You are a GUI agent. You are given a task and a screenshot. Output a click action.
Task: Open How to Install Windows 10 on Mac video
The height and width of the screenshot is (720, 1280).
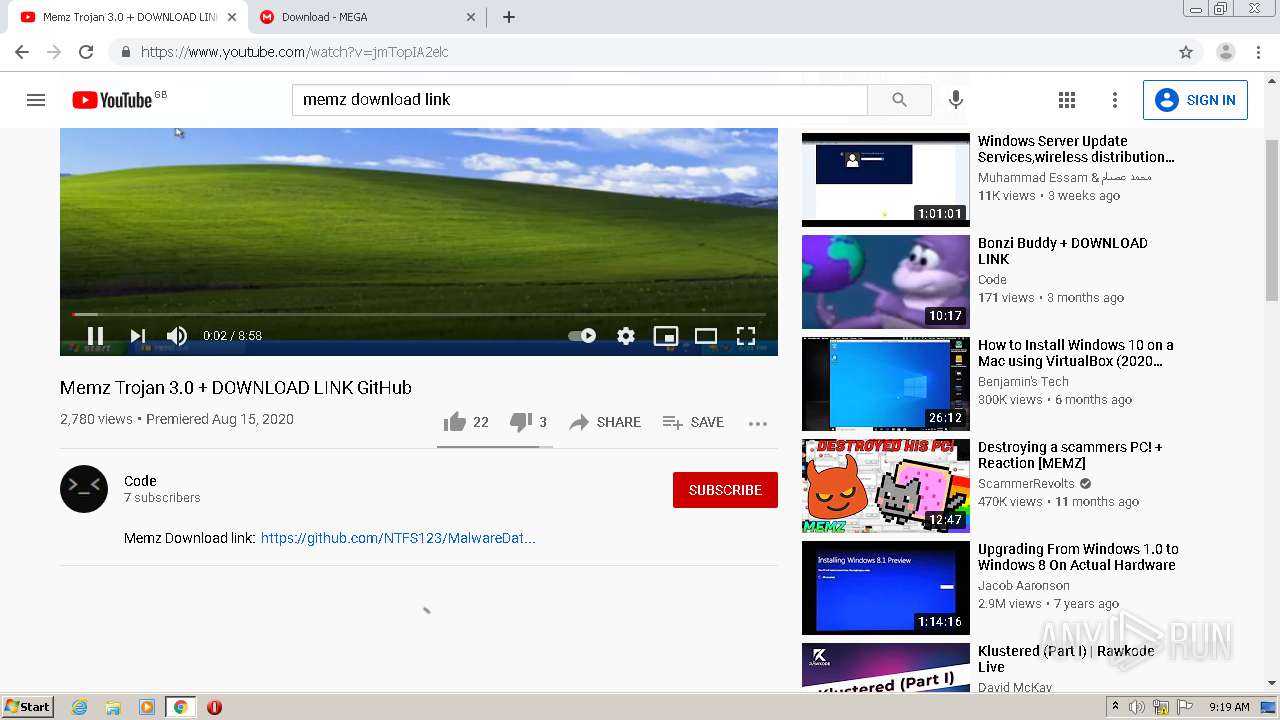point(1075,353)
